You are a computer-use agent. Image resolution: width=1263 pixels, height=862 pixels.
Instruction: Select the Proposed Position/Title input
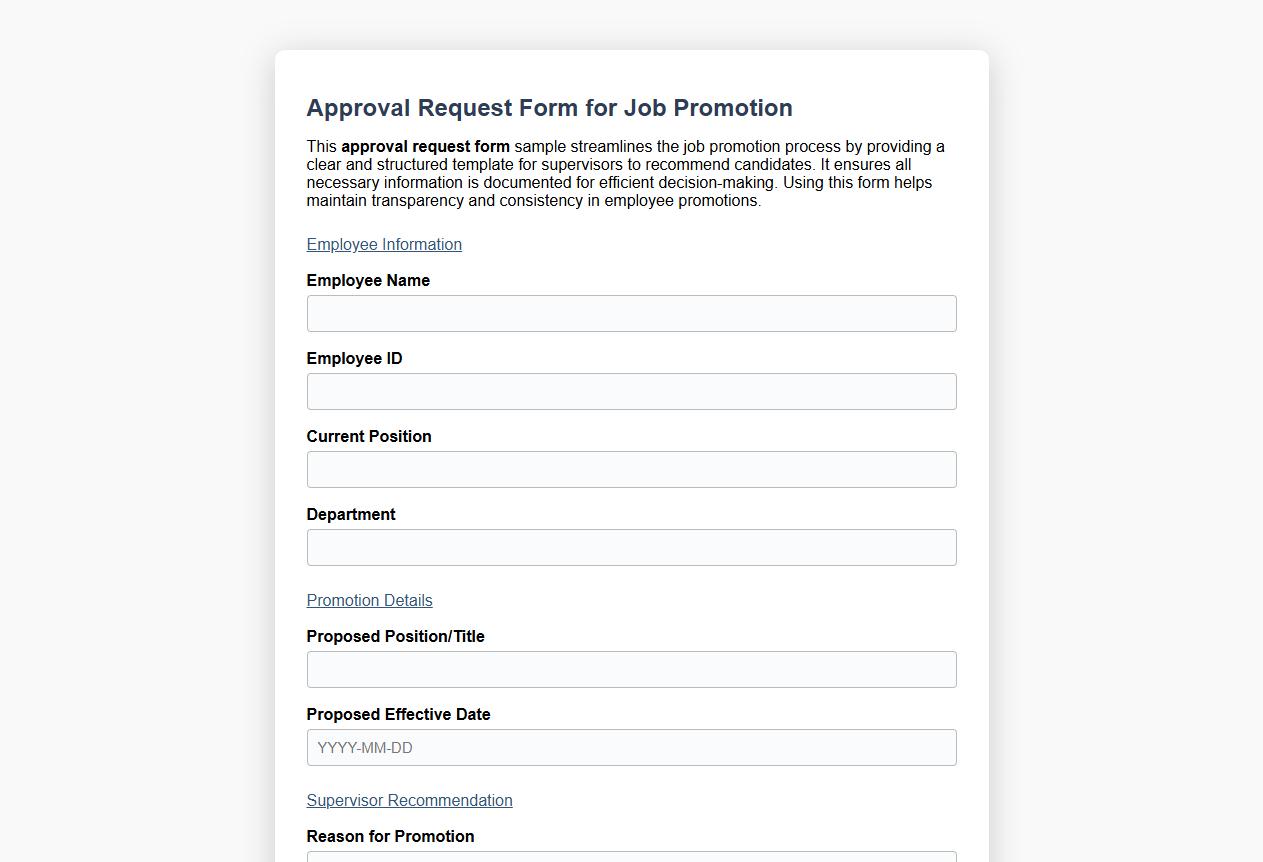click(x=631, y=669)
